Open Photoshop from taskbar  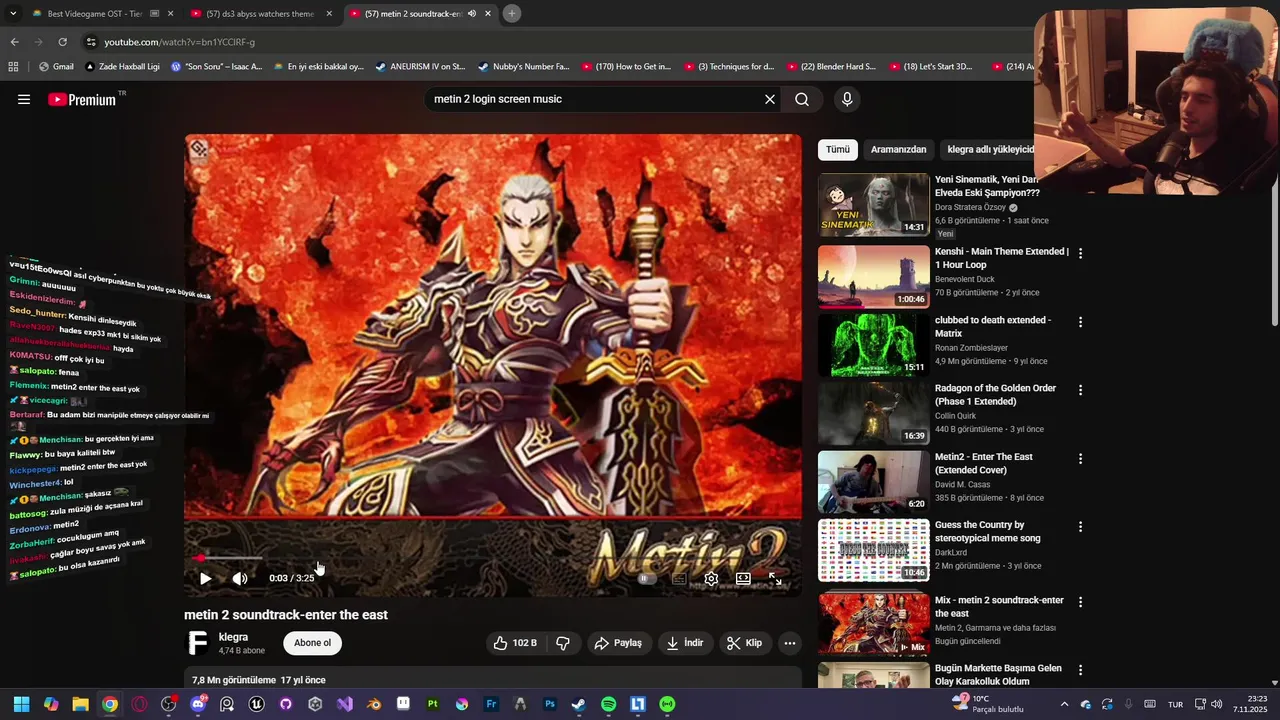[550, 704]
